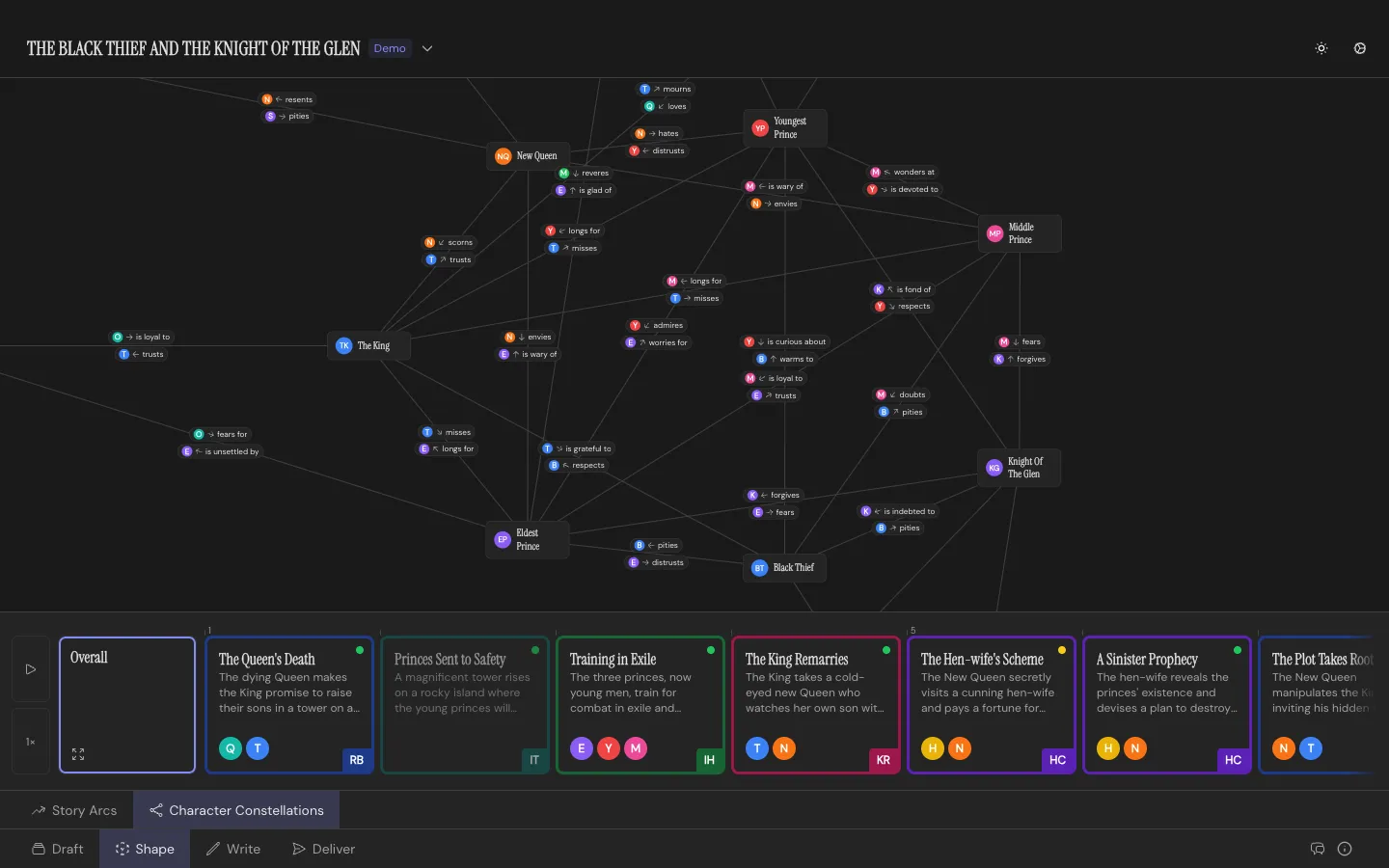Open the settings gear icon
Screen dimensions: 1389x868
pos(1360,48)
